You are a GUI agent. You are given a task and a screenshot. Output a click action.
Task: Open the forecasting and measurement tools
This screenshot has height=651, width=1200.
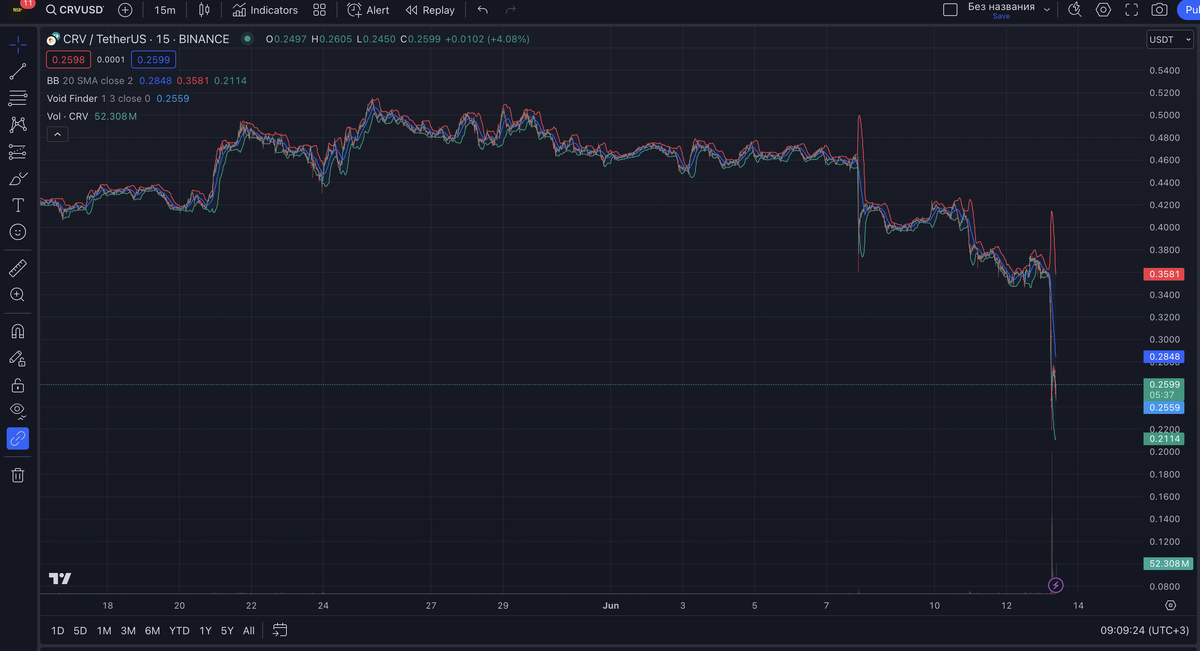[17, 152]
